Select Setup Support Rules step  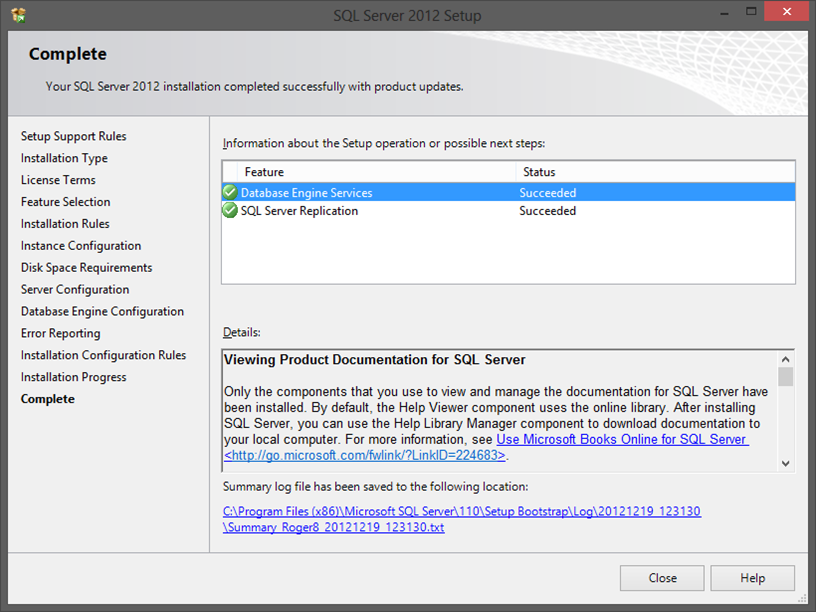[73, 136]
